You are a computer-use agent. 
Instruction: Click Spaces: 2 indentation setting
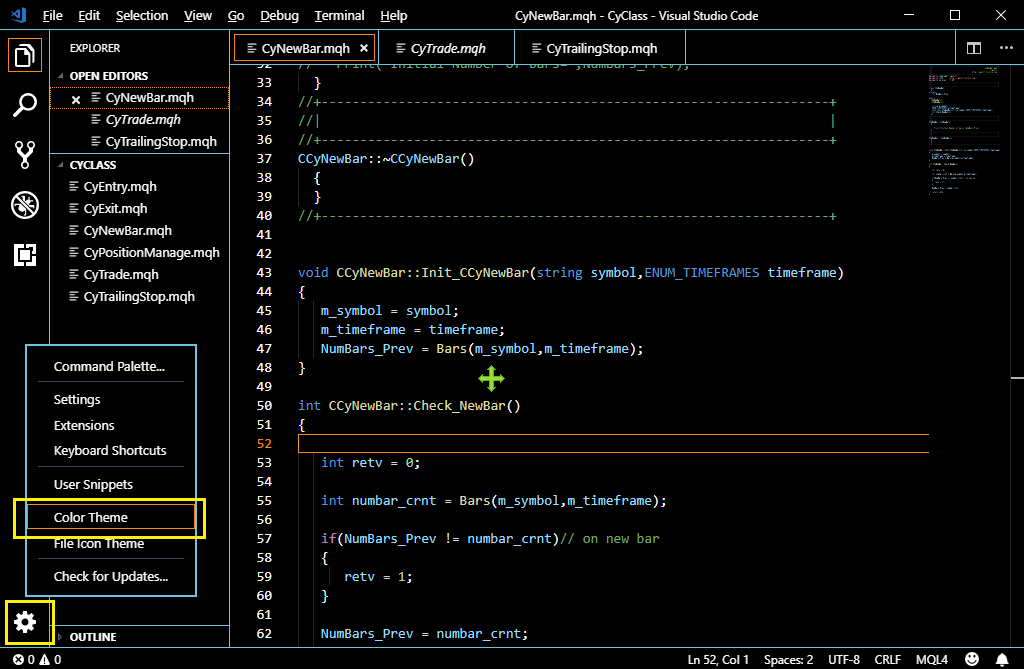788,660
